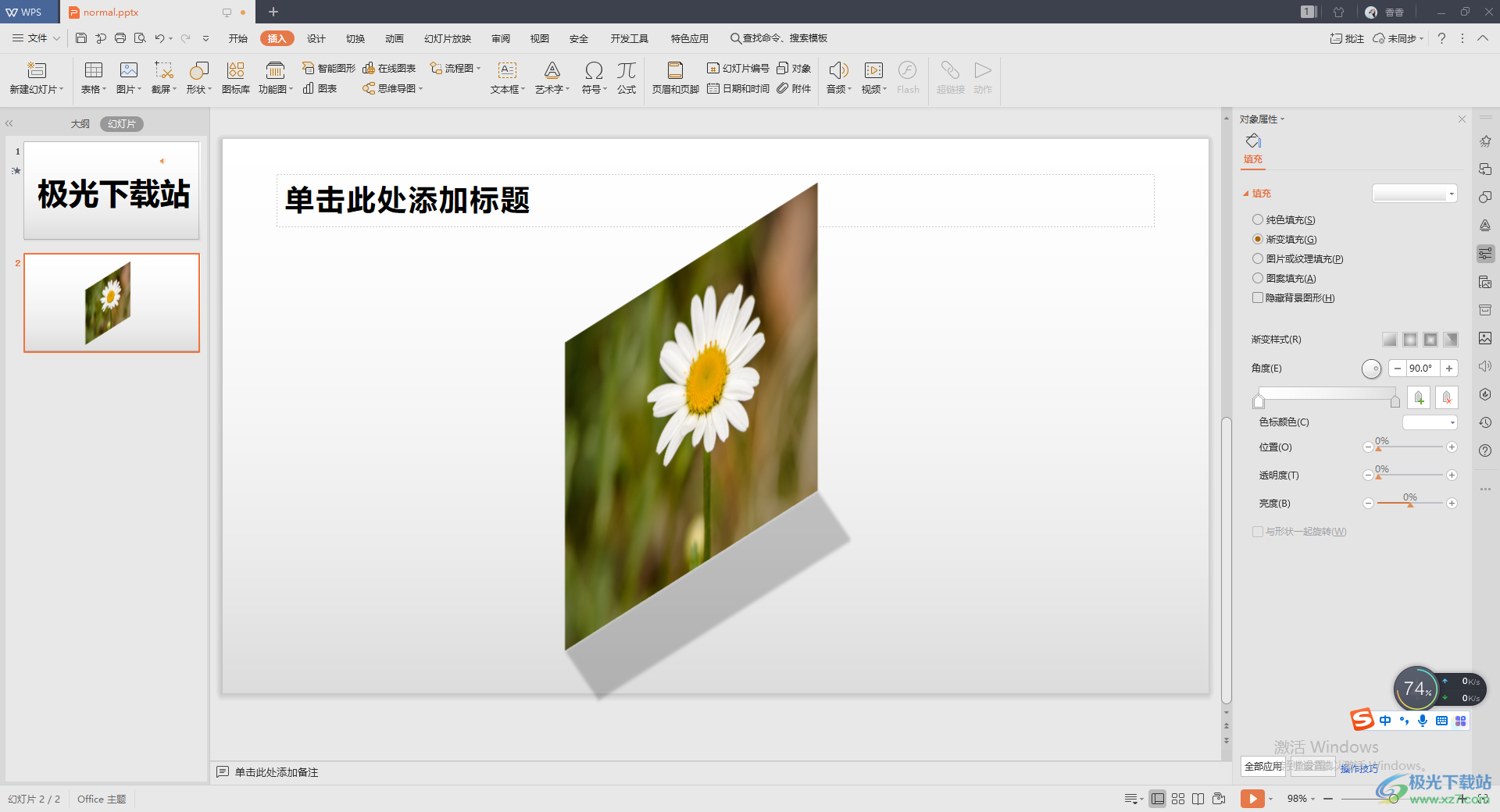Choose the second gradient style (渐变样式) button

1410,340
